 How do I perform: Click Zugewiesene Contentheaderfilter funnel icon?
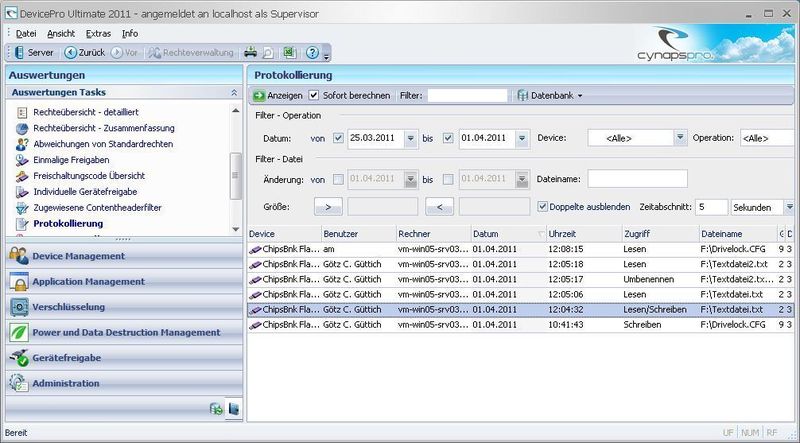pyautogui.click(x=22, y=208)
